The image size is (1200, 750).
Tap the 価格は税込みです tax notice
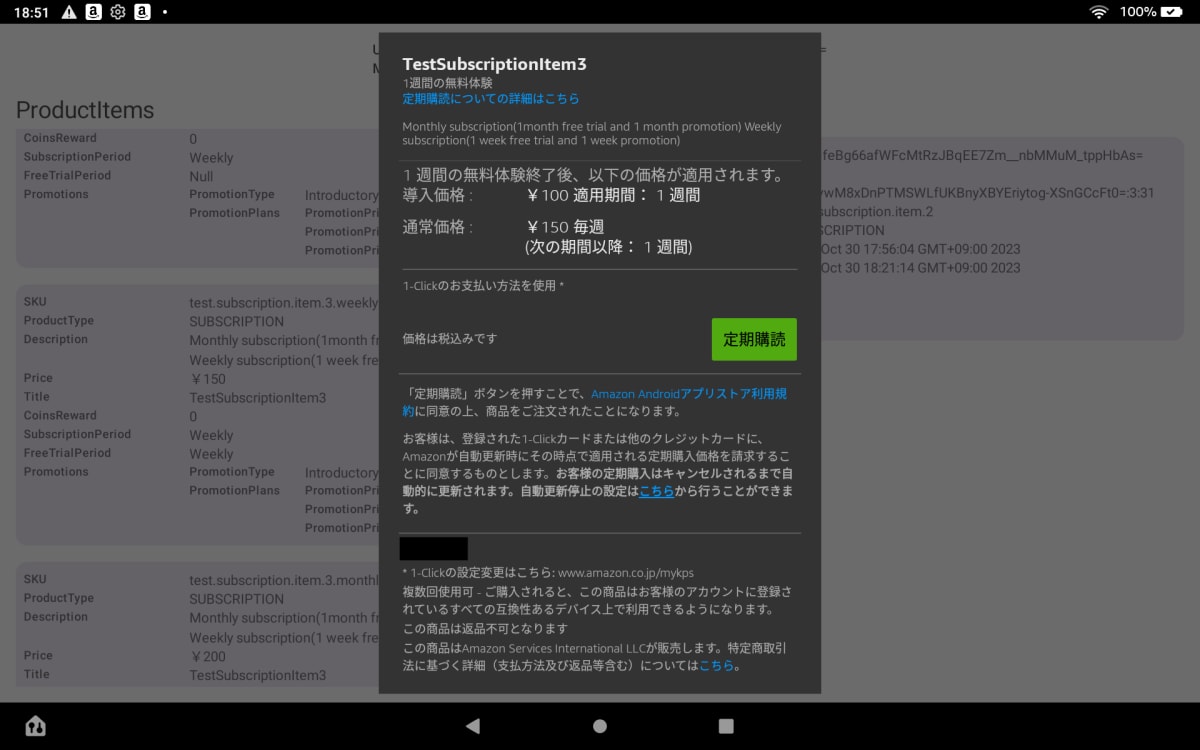tap(449, 338)
